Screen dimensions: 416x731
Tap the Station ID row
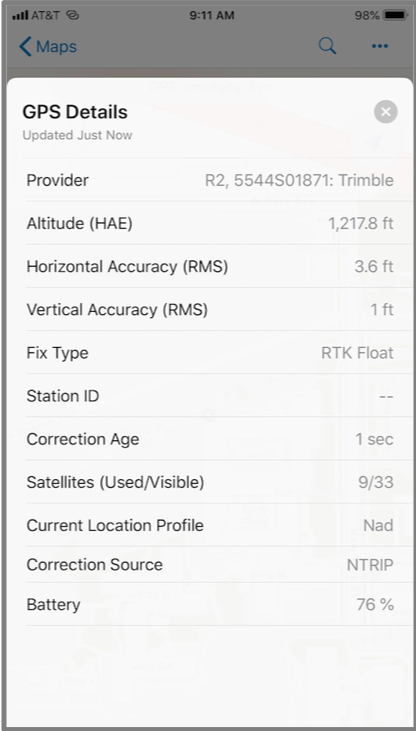pos(210,396)
